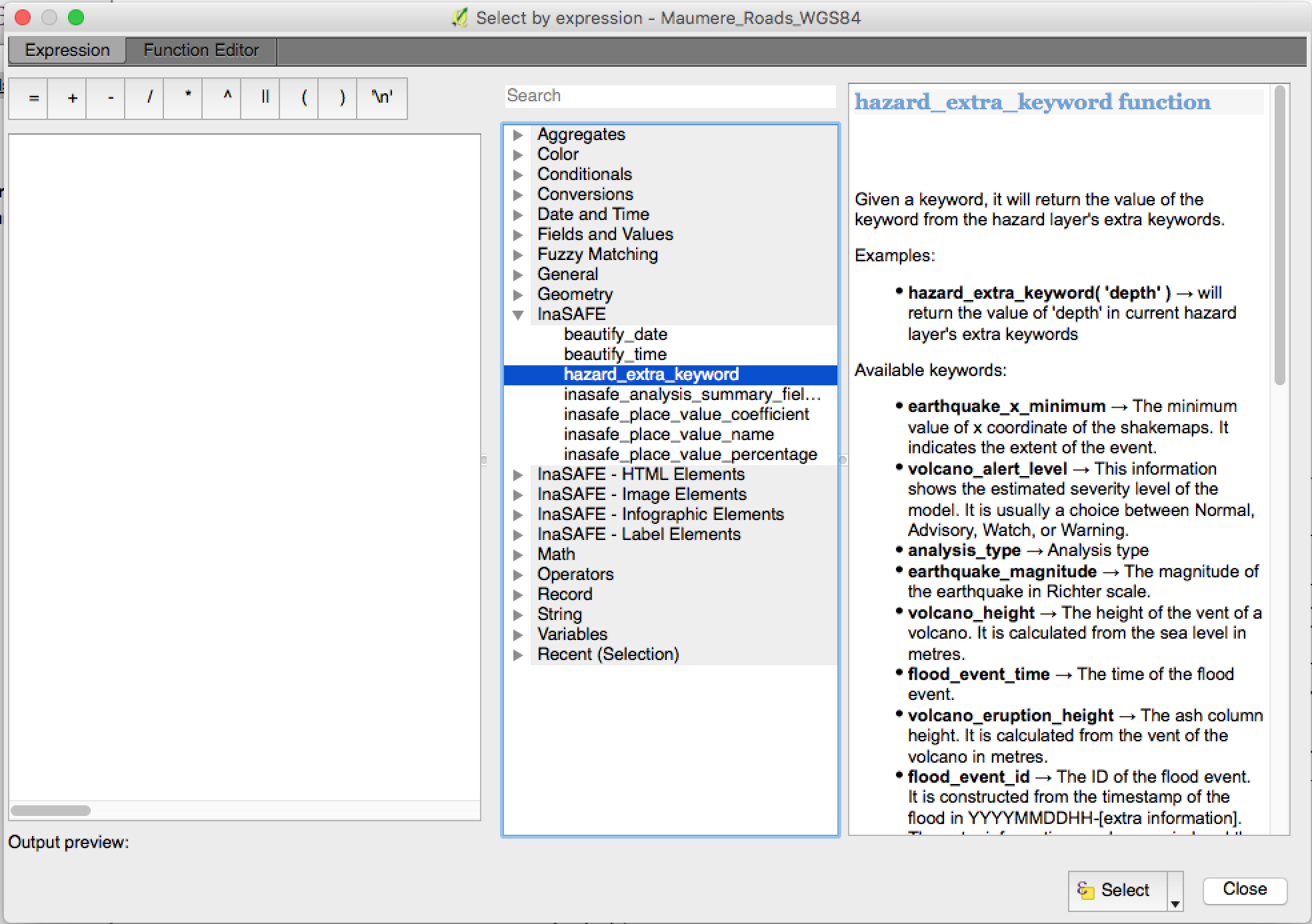Viewport: 1312px width, 924px height.
Task: Click the Select button
Action: coord(1117,891)
